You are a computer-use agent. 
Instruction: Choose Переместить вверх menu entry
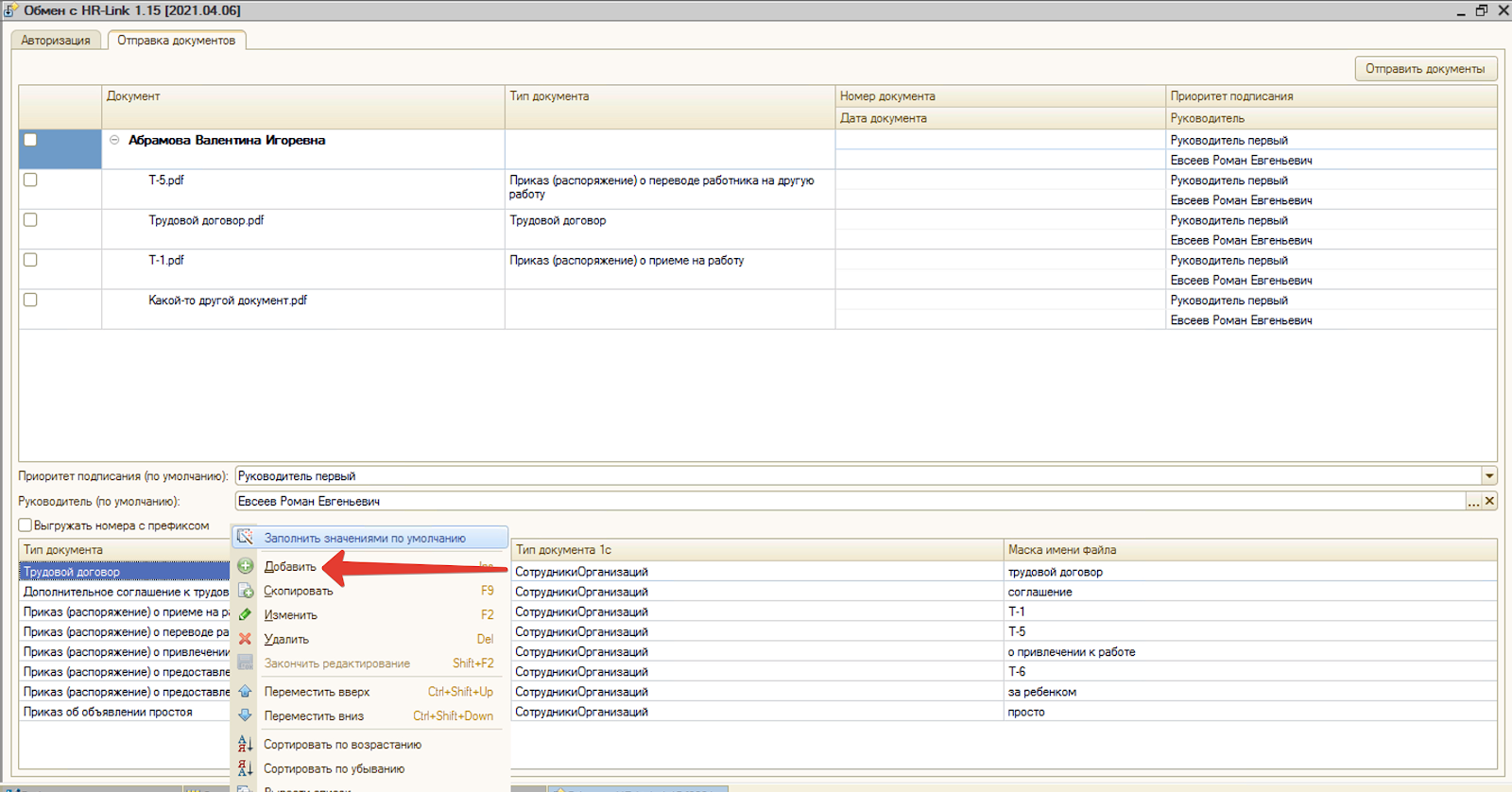coord(317,692)
